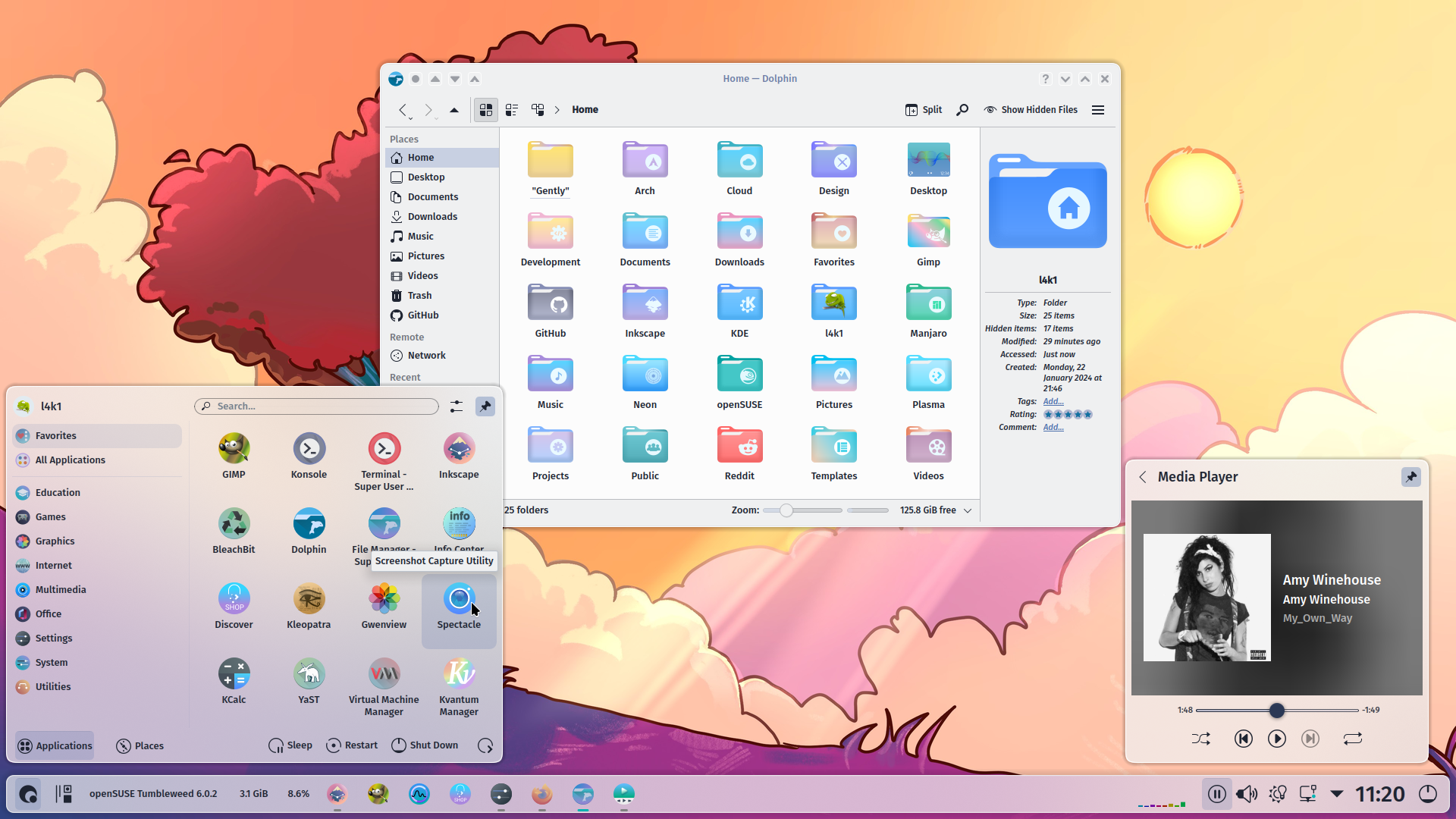The width and height of the screenshot is (1456, 819).
Task: Focus the launcher Search field
Action: pyautogui.click(x=316, y=406)
